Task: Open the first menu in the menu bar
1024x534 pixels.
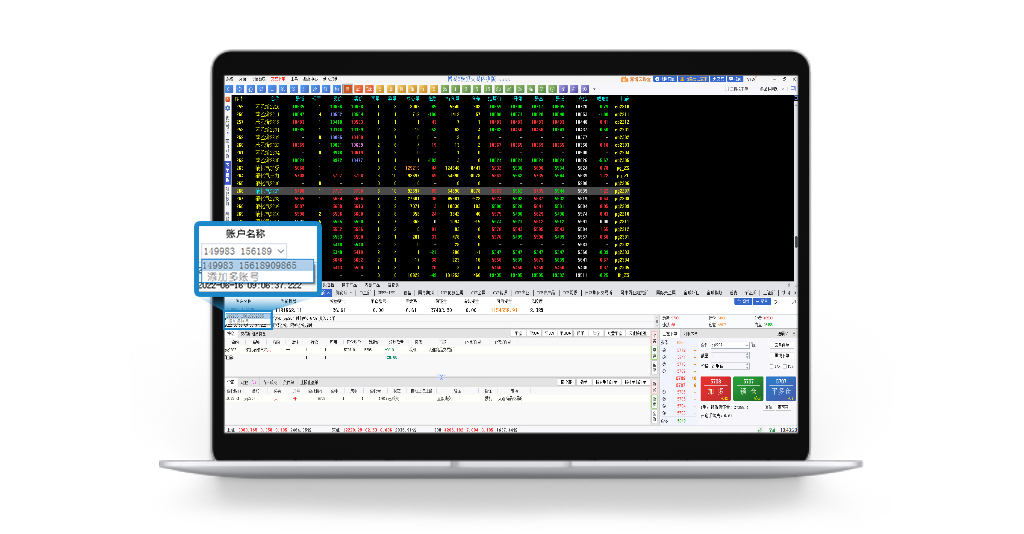Action: click(229, 79)
